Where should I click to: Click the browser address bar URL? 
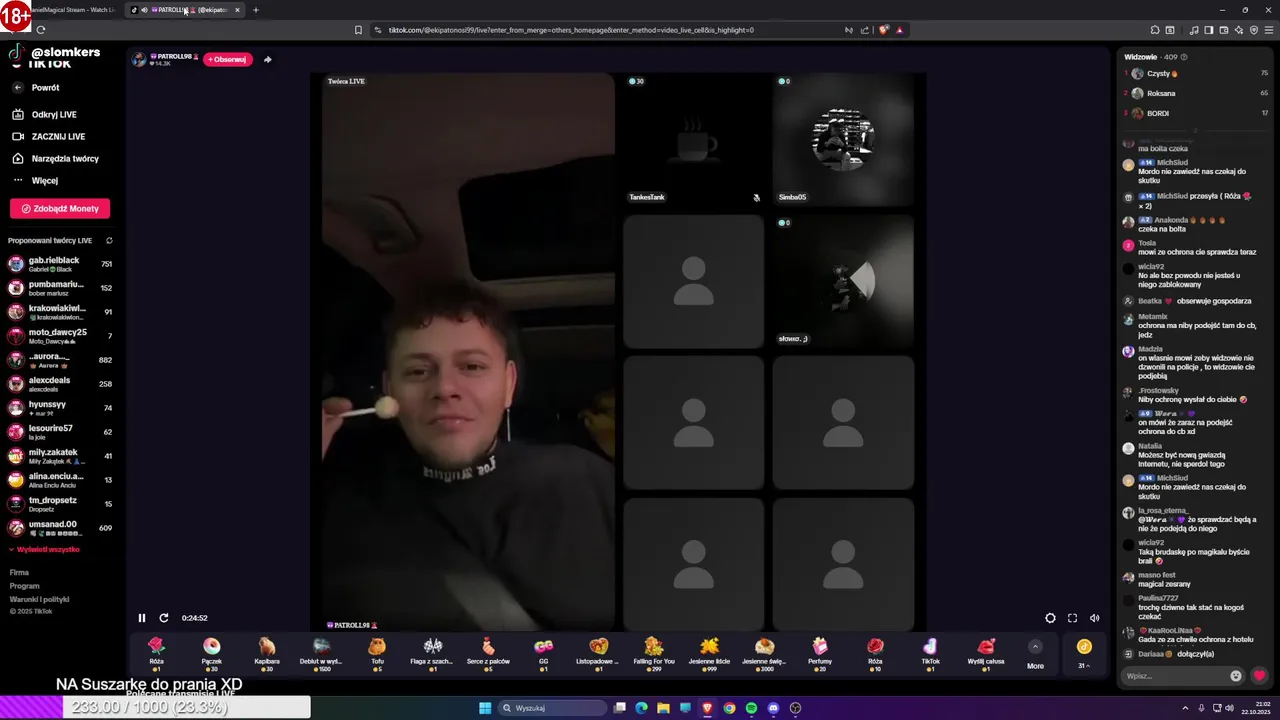pyautogui.click(x=570, y=30)
